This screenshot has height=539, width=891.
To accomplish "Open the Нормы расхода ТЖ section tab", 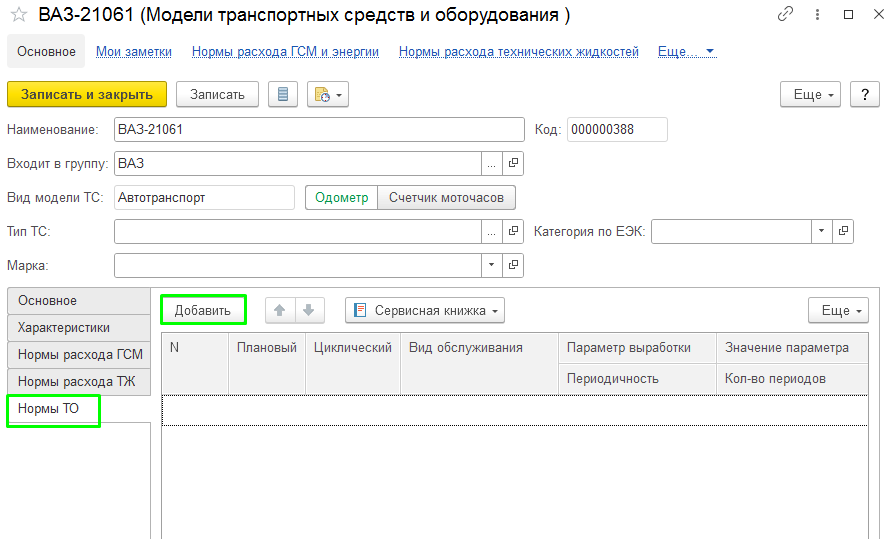I will click(78, 382).
